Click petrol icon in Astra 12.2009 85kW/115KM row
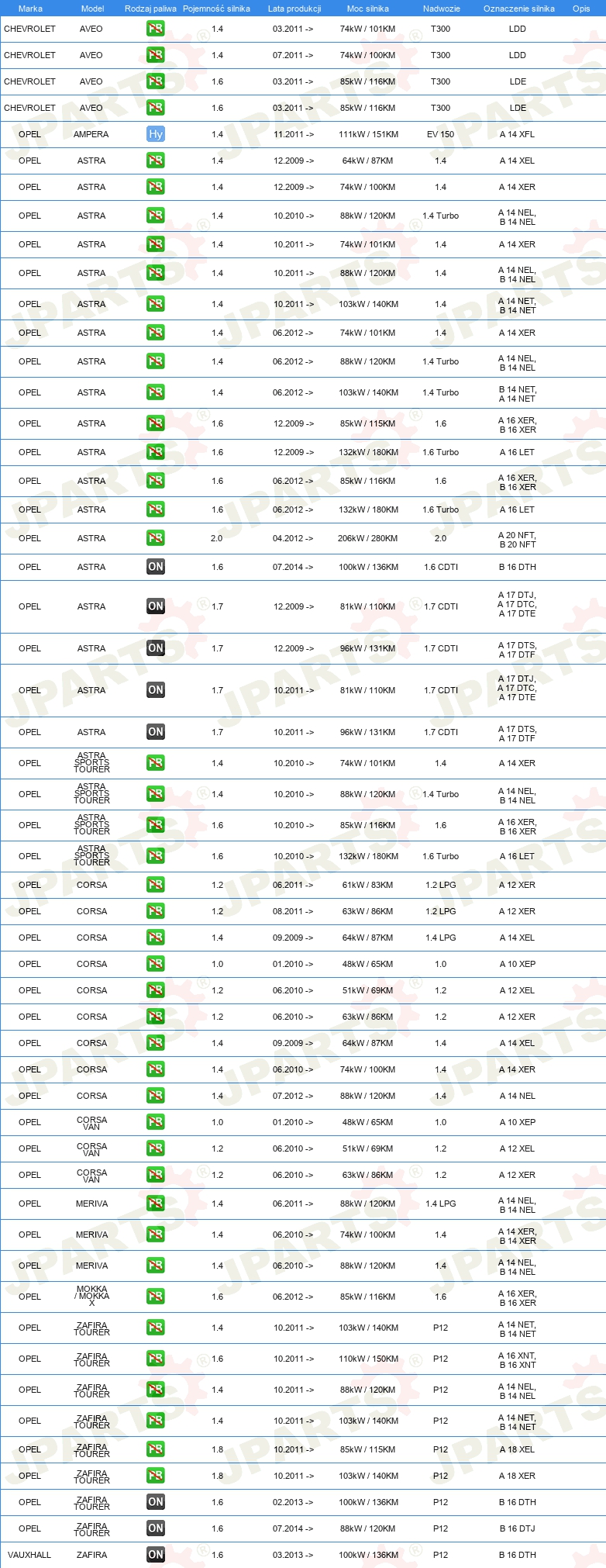The height and width of the screenshot is (1568, 606). click(x=155, y=423)
